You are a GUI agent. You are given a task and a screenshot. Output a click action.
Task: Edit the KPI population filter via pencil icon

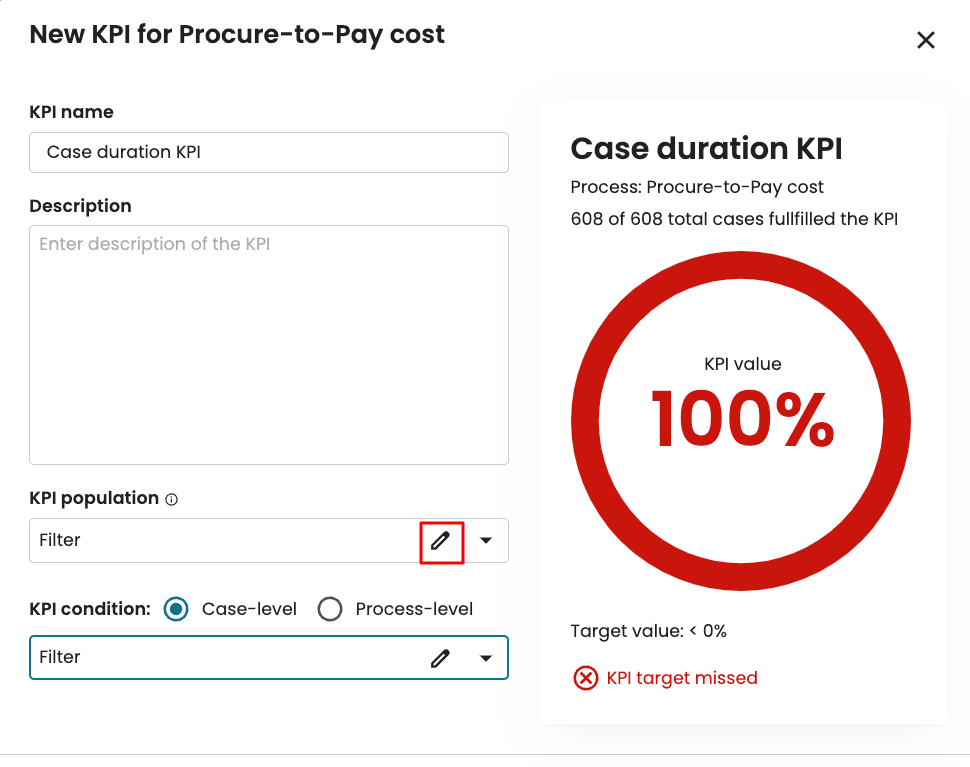[441, 541]
